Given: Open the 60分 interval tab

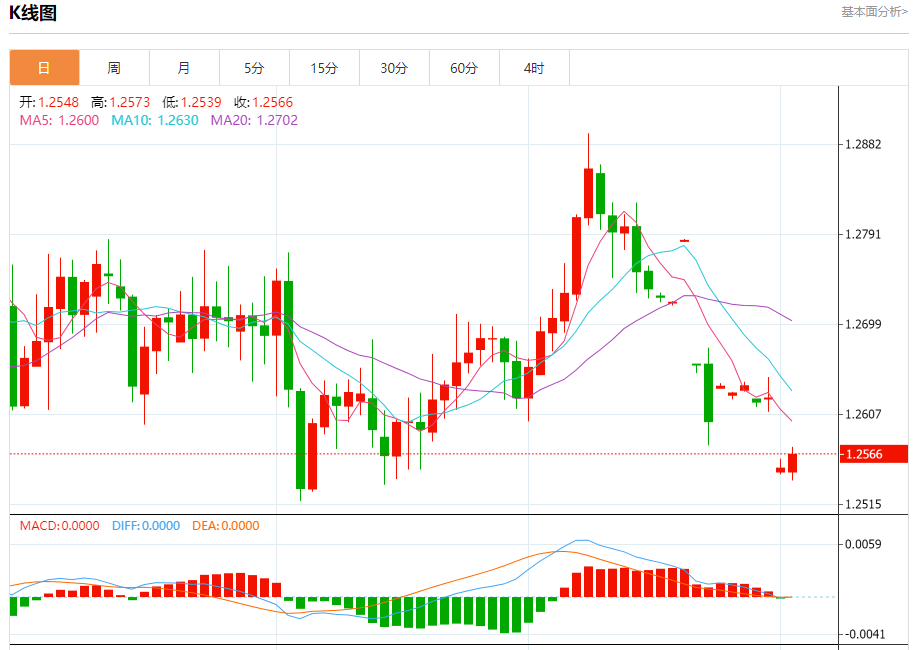Looking at the screenshot, I should point(464,68).
